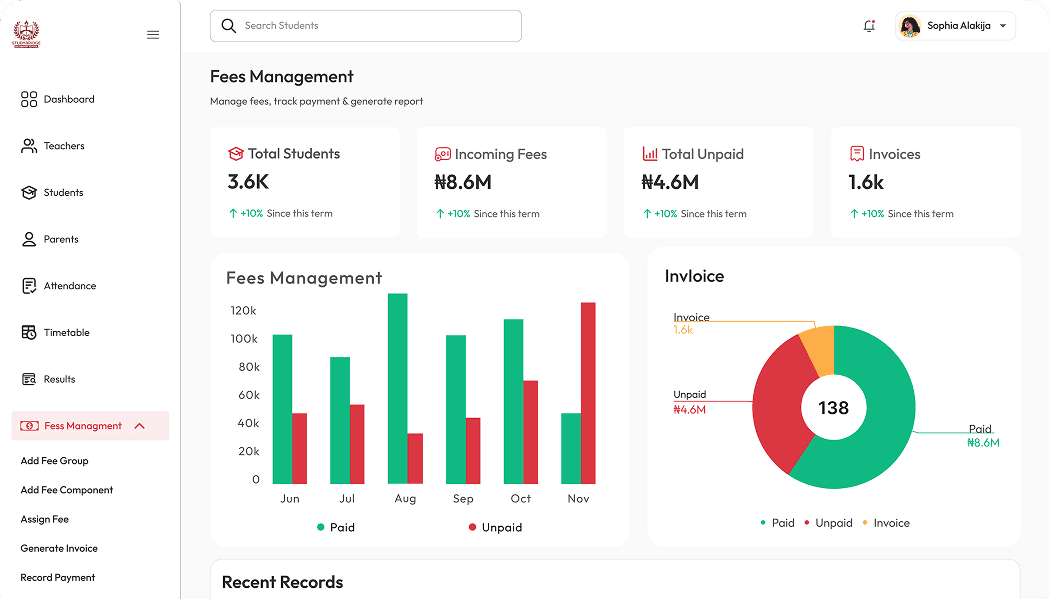This screenshot has width=1050, height=599.
Task: Select the Teachers sidebar icon
Action: [x=28, y=145]
